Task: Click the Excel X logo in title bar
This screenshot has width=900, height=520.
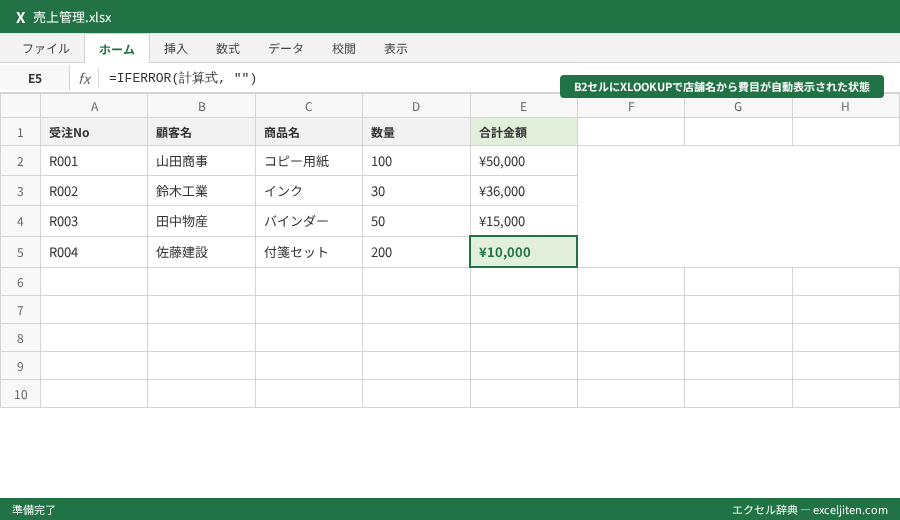Action: pyautogui.click(x=21, y=17)
